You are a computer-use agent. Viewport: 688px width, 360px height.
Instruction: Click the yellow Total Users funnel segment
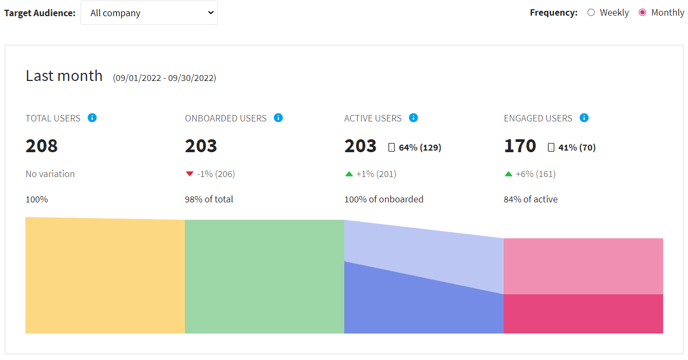[105, 276]
